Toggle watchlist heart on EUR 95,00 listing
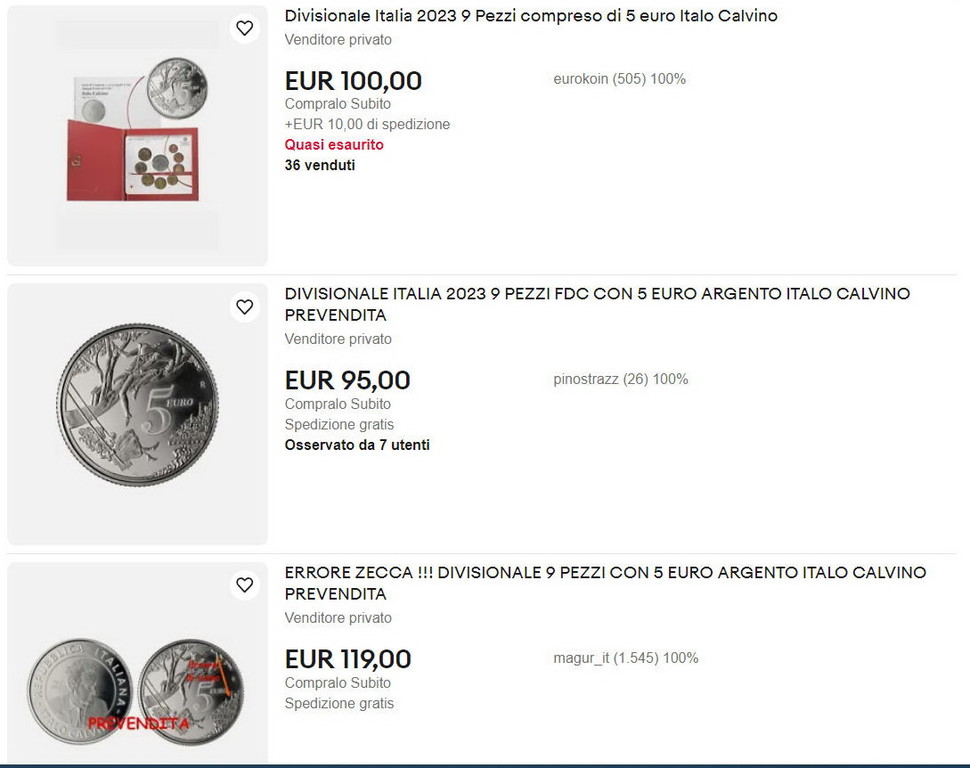Viewport: 970px width, 768px height. 244,307
